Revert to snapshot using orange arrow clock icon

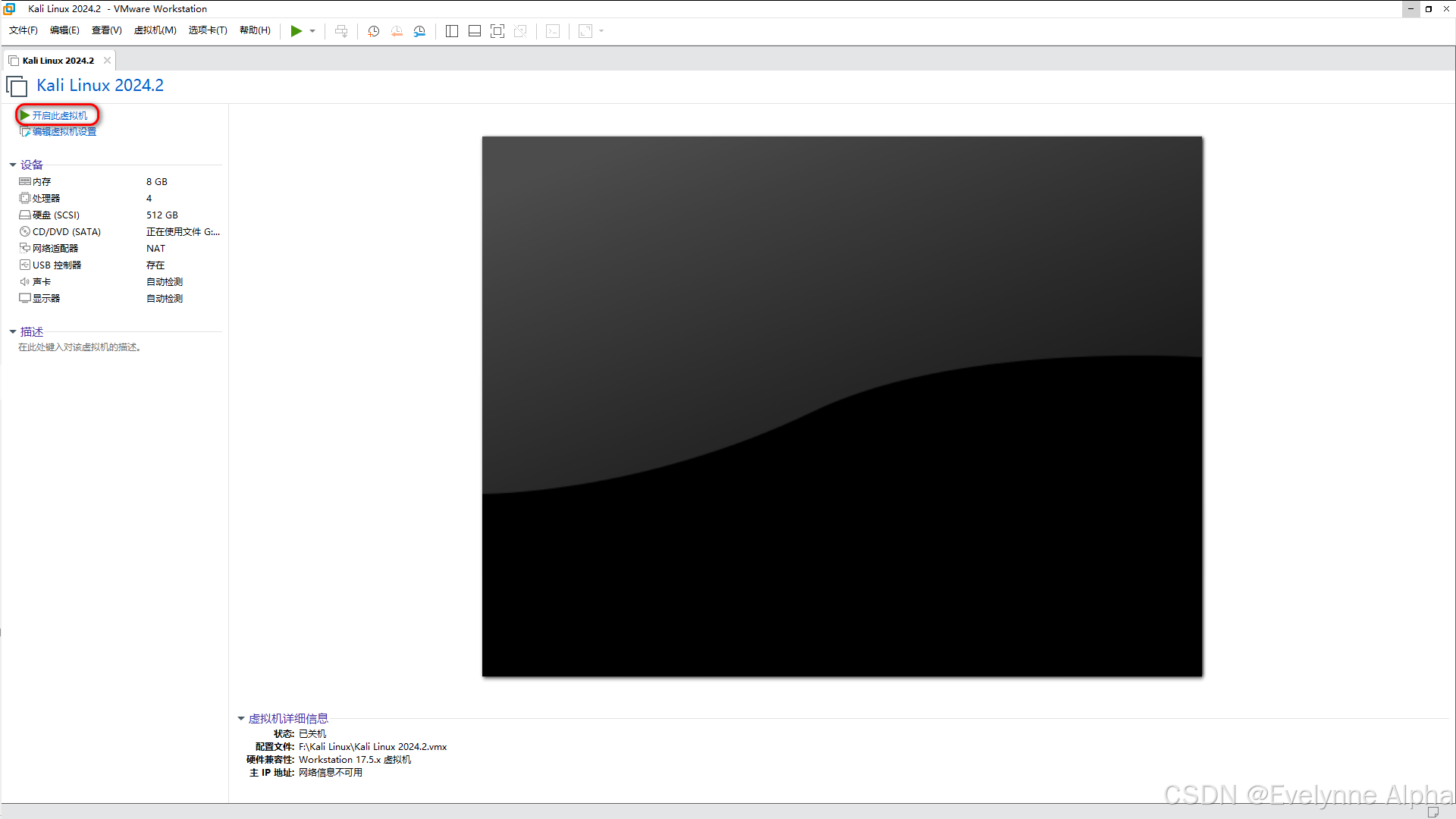397,31
